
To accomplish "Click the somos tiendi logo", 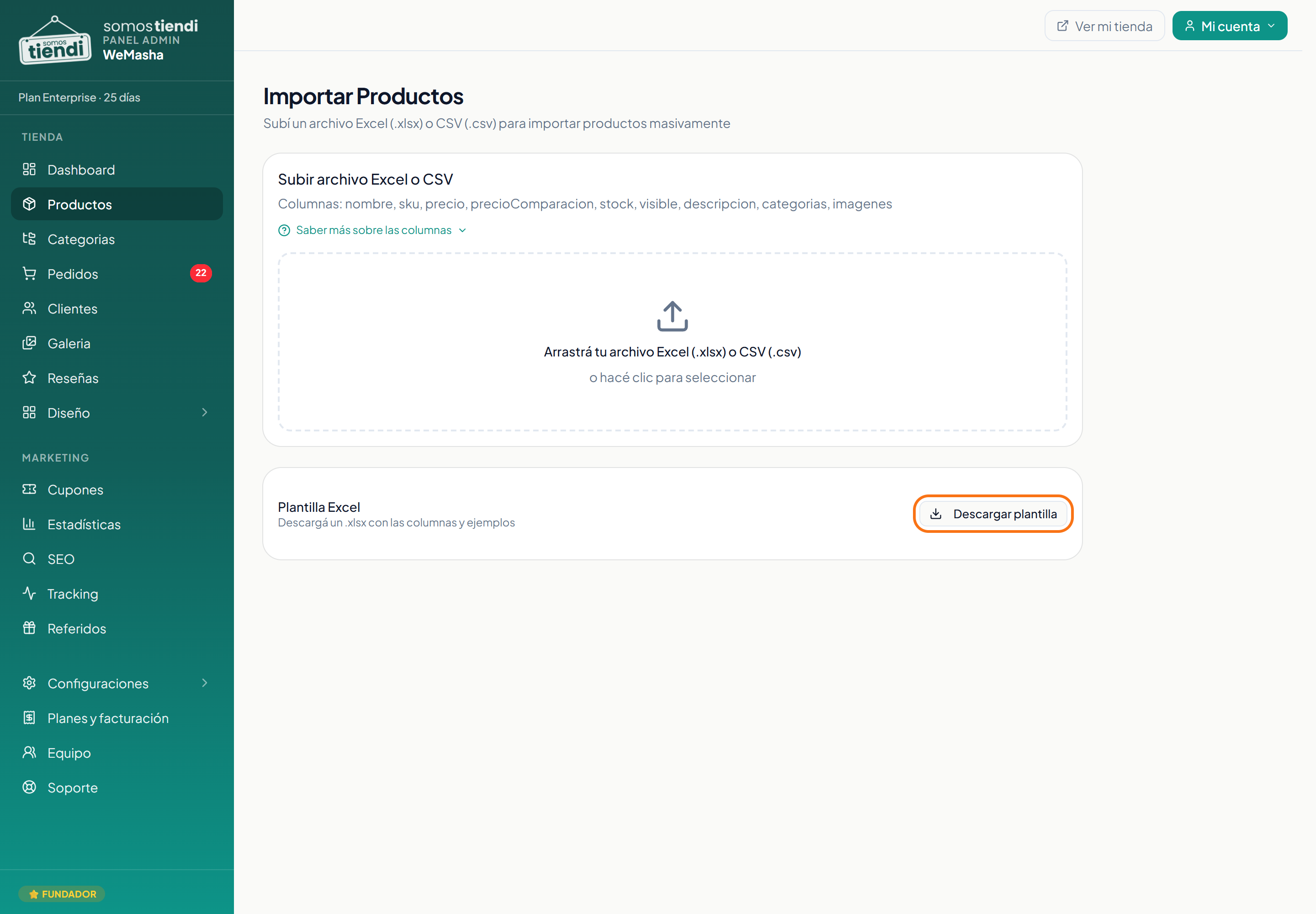I will [x=55, y=40].
